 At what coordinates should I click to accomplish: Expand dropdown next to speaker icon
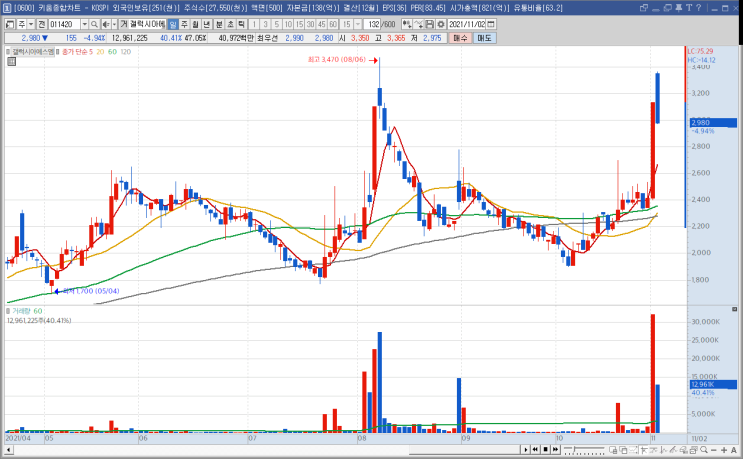(x=114, y=24)
